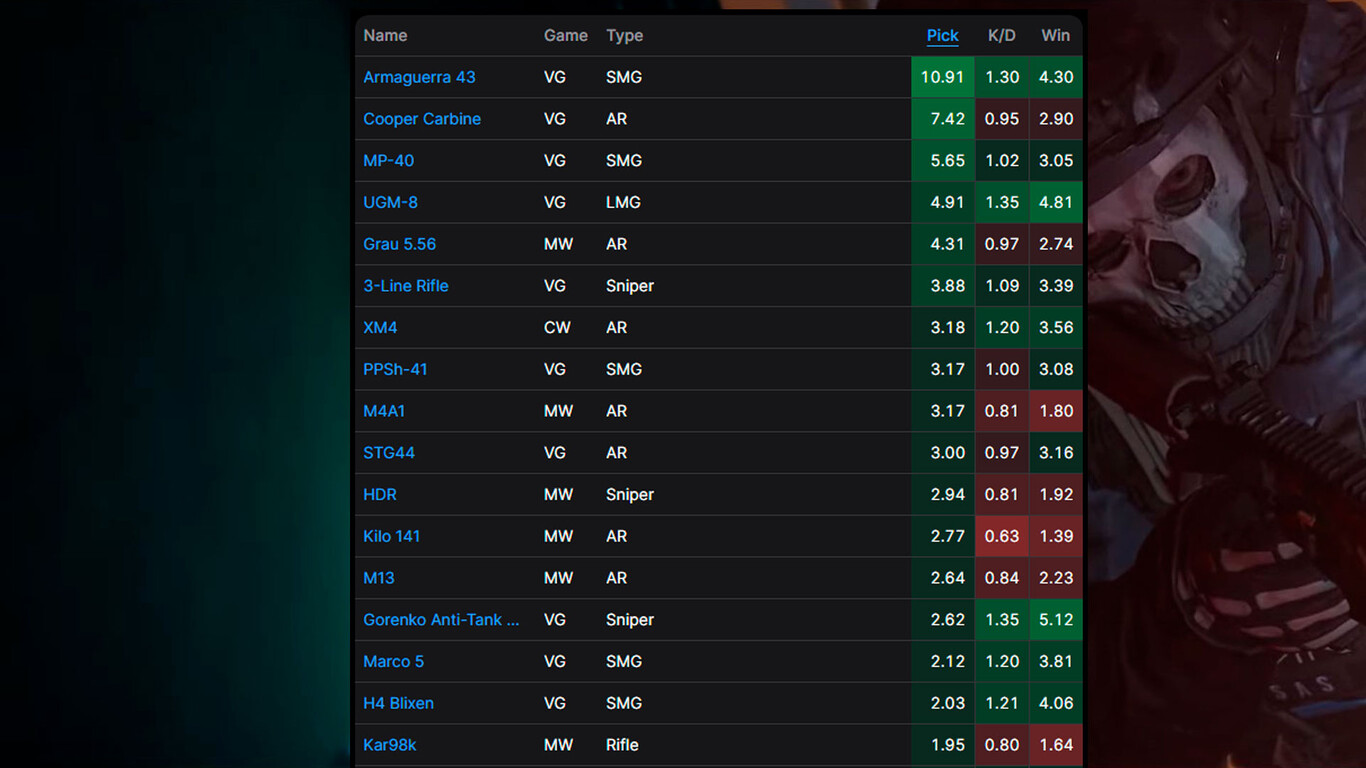Screen dimensions: 1366x768
Task: Open the Armaguerra 43 weapon link
Action: point(419,77)
